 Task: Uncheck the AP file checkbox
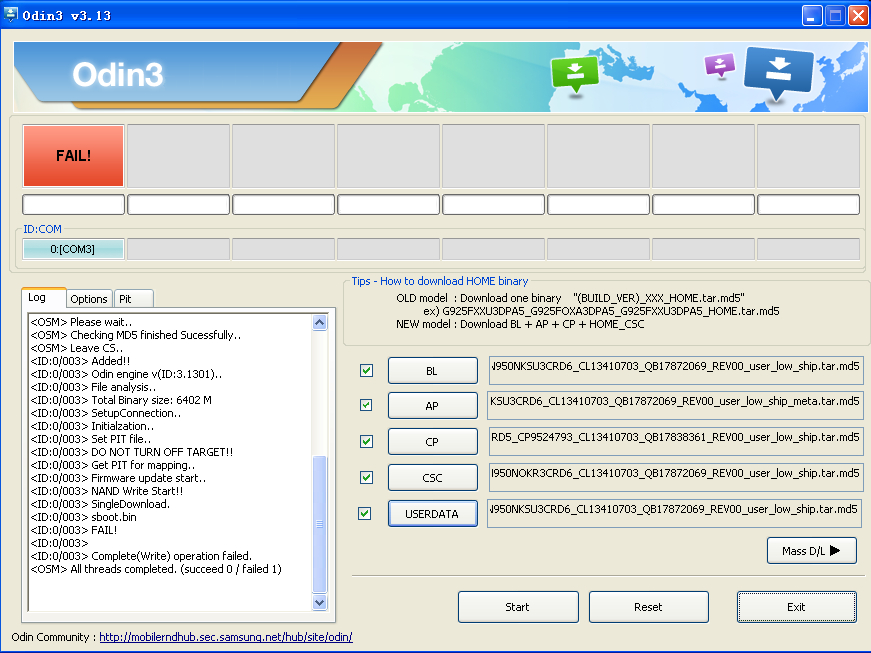[x=366, y=405]
